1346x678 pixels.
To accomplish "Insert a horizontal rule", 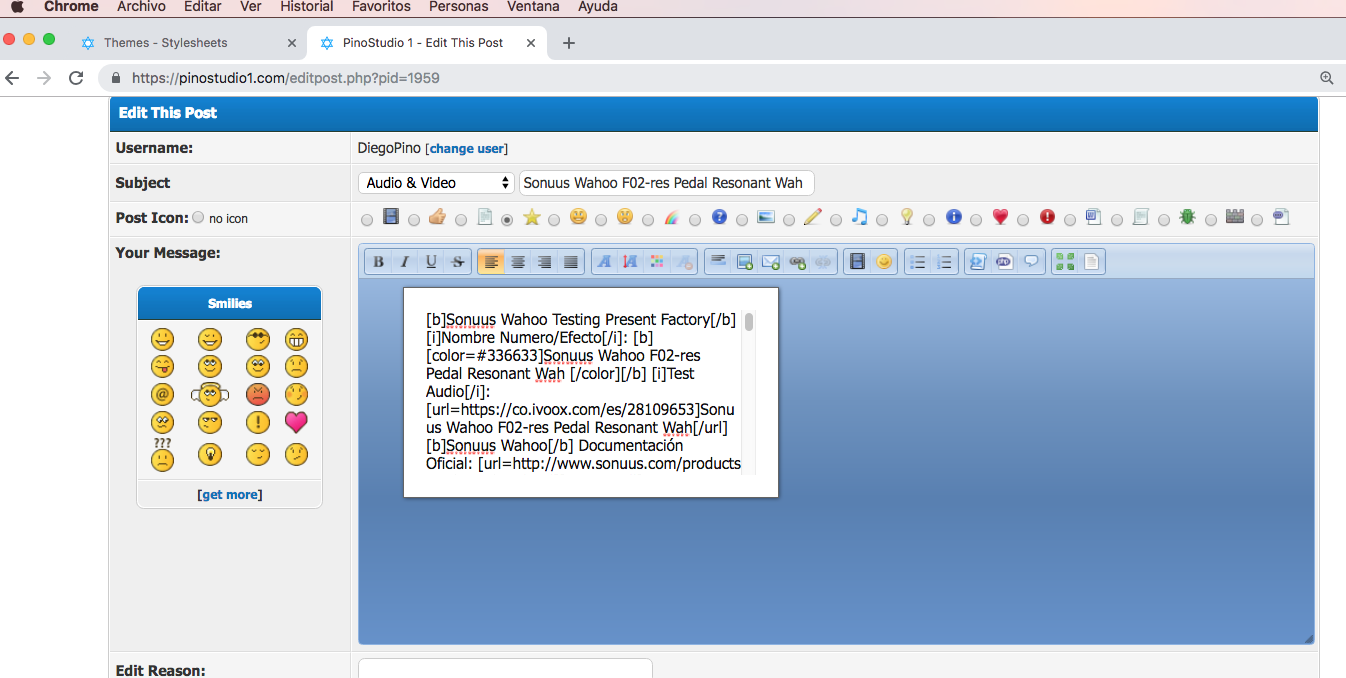I will 718,262.
